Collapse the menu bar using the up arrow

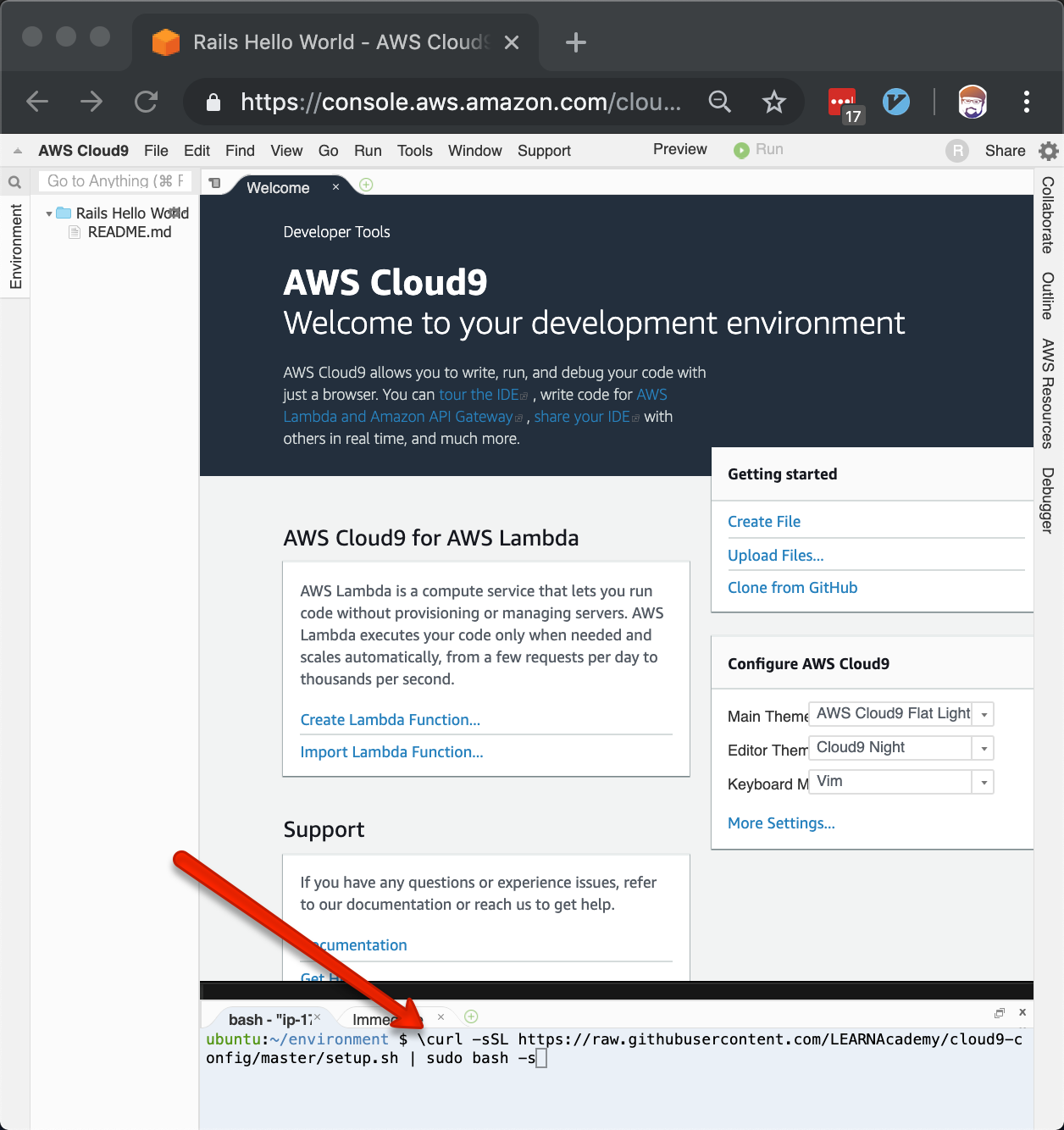[17, 151]
